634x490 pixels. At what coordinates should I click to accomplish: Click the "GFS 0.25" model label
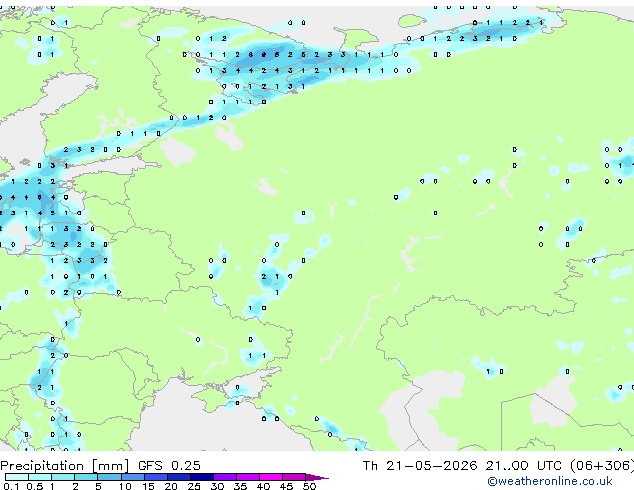169,466
